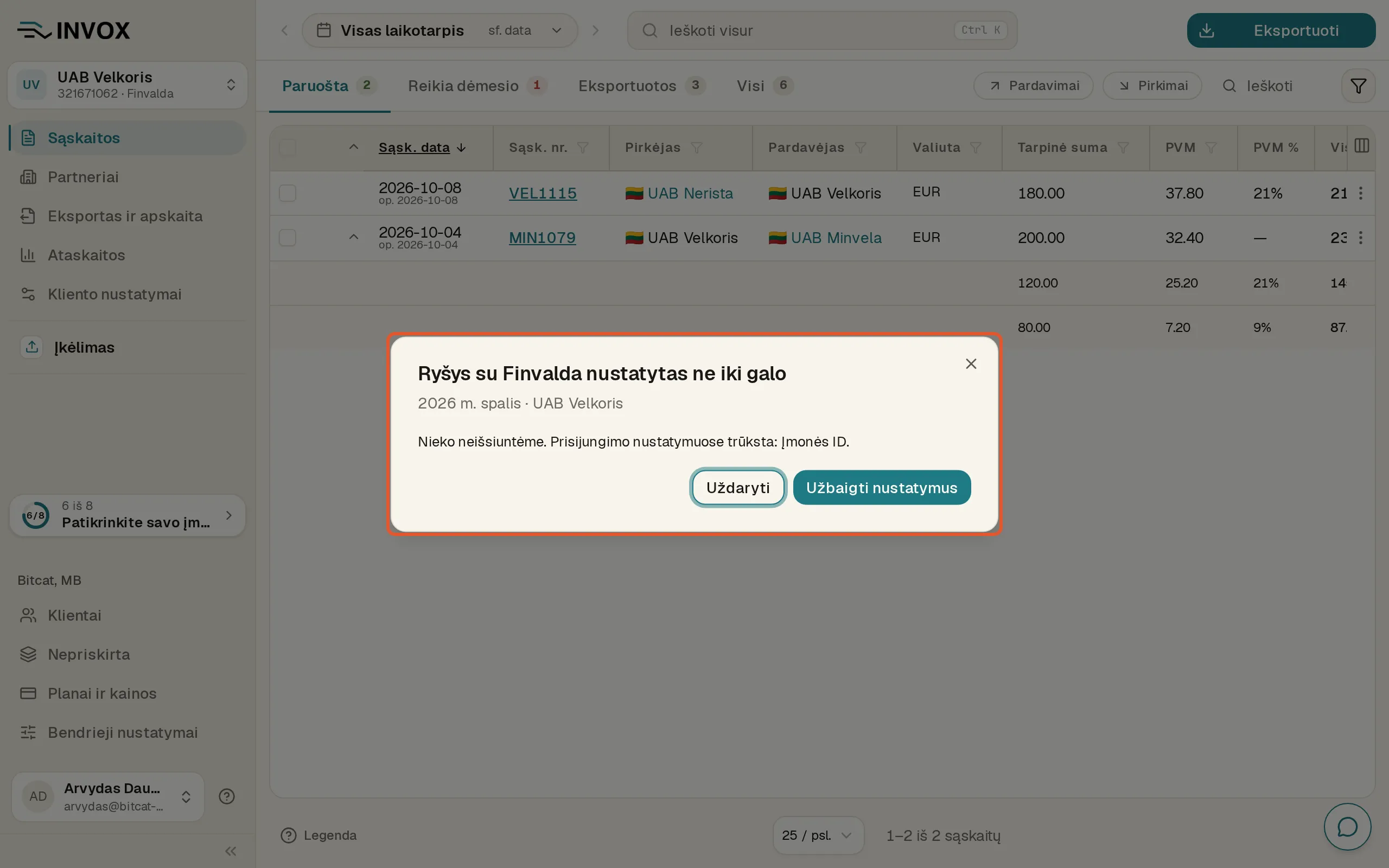Go to the next period arrow
1389x868 pixels.
[595, 30]
